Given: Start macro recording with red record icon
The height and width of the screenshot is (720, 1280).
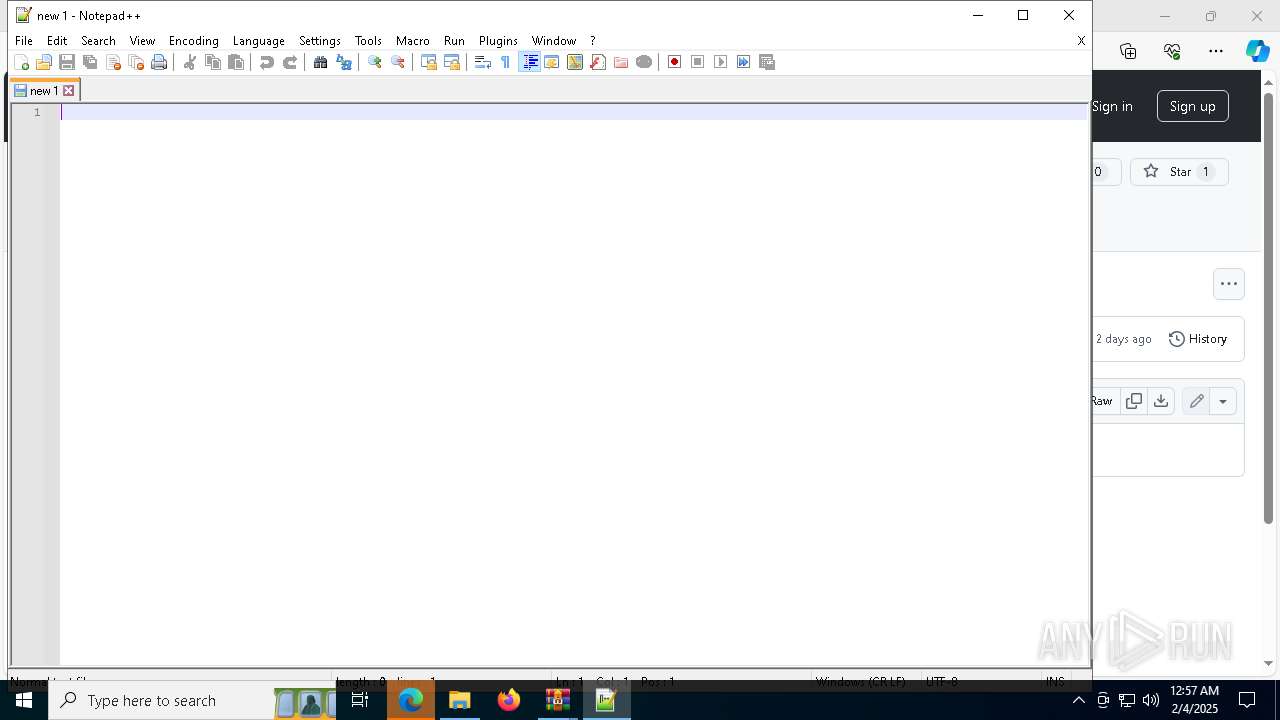Looking at the screenshot, I should [x=675, y=62].
